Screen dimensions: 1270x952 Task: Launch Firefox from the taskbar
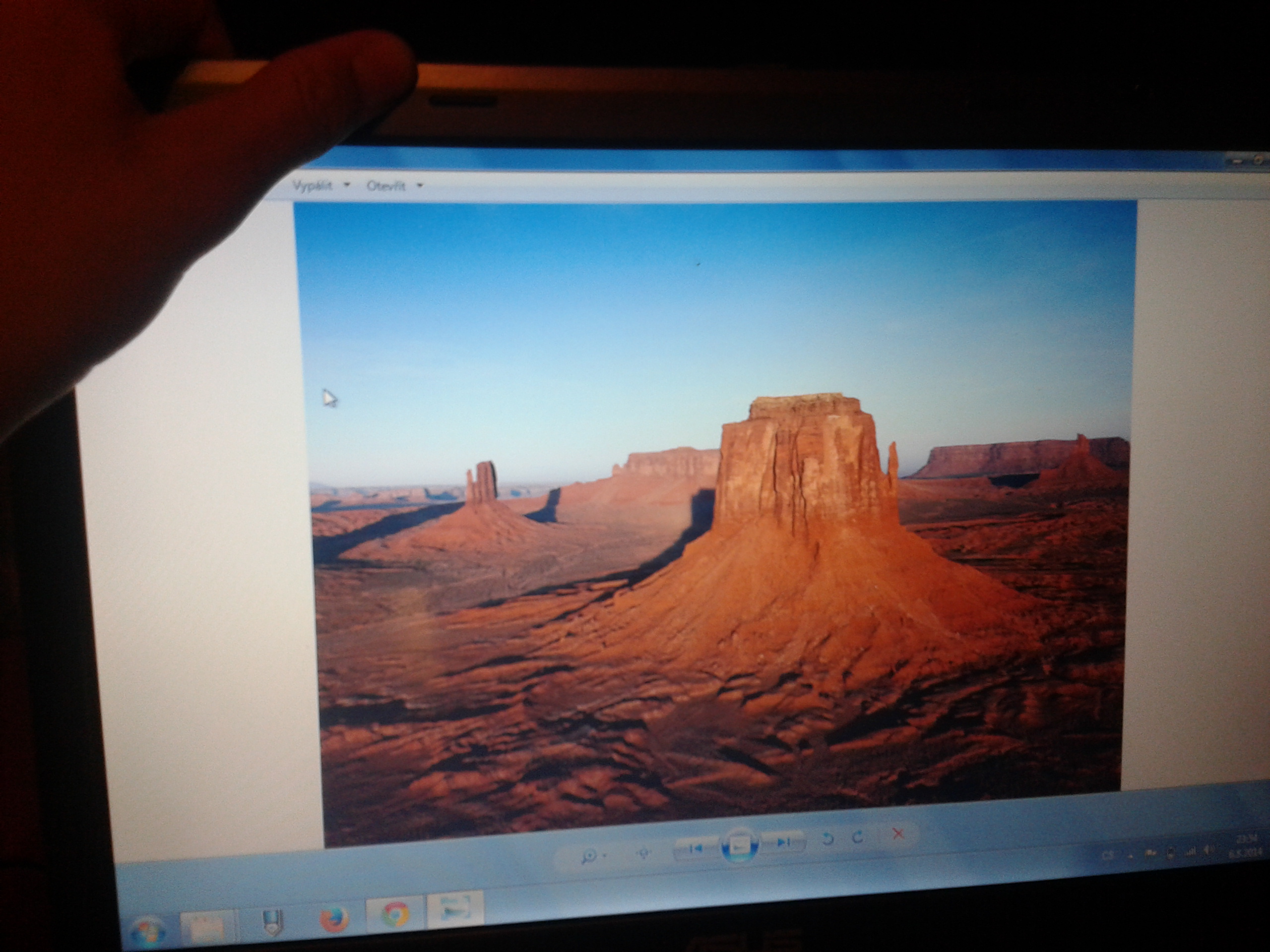tap(333, 919)
